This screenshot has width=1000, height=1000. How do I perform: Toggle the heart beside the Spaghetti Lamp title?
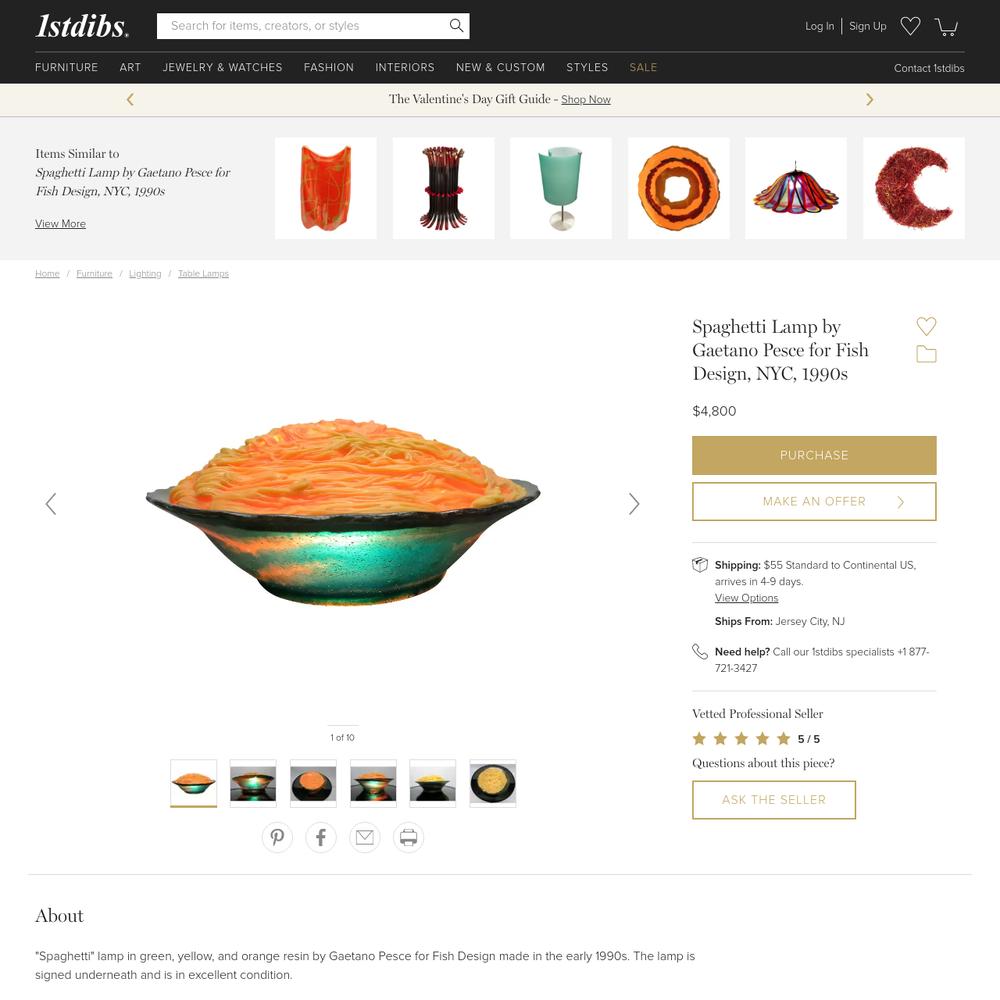pos(926,326)
